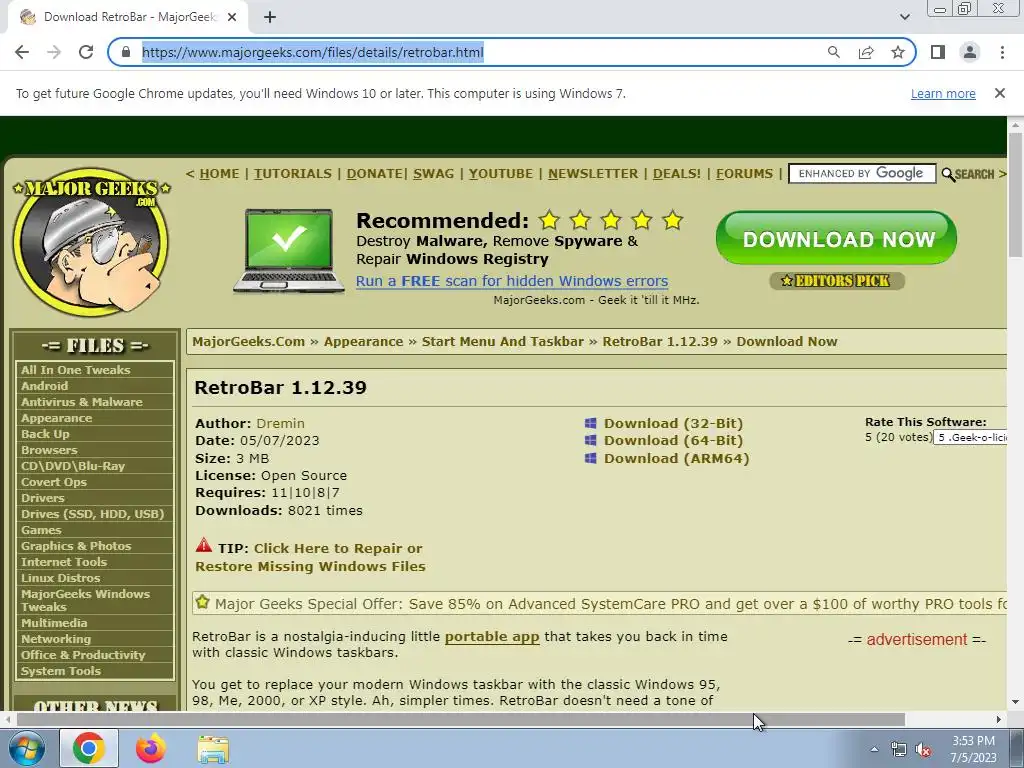Open the Windows Start button

pos(26,748)
